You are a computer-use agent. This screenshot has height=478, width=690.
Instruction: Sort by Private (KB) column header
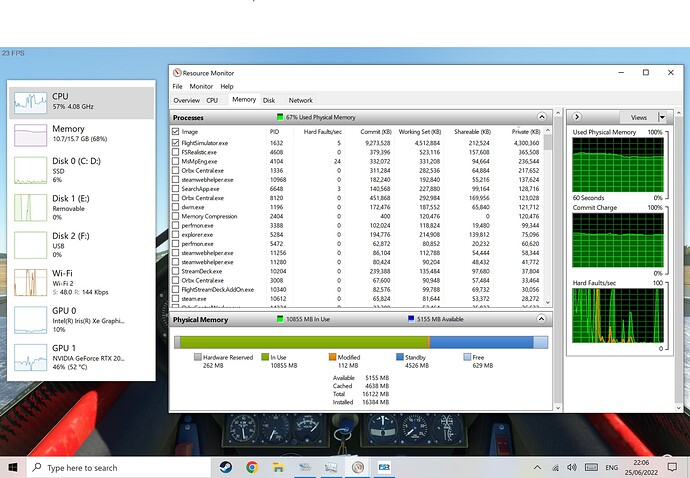tap(526, 132)
